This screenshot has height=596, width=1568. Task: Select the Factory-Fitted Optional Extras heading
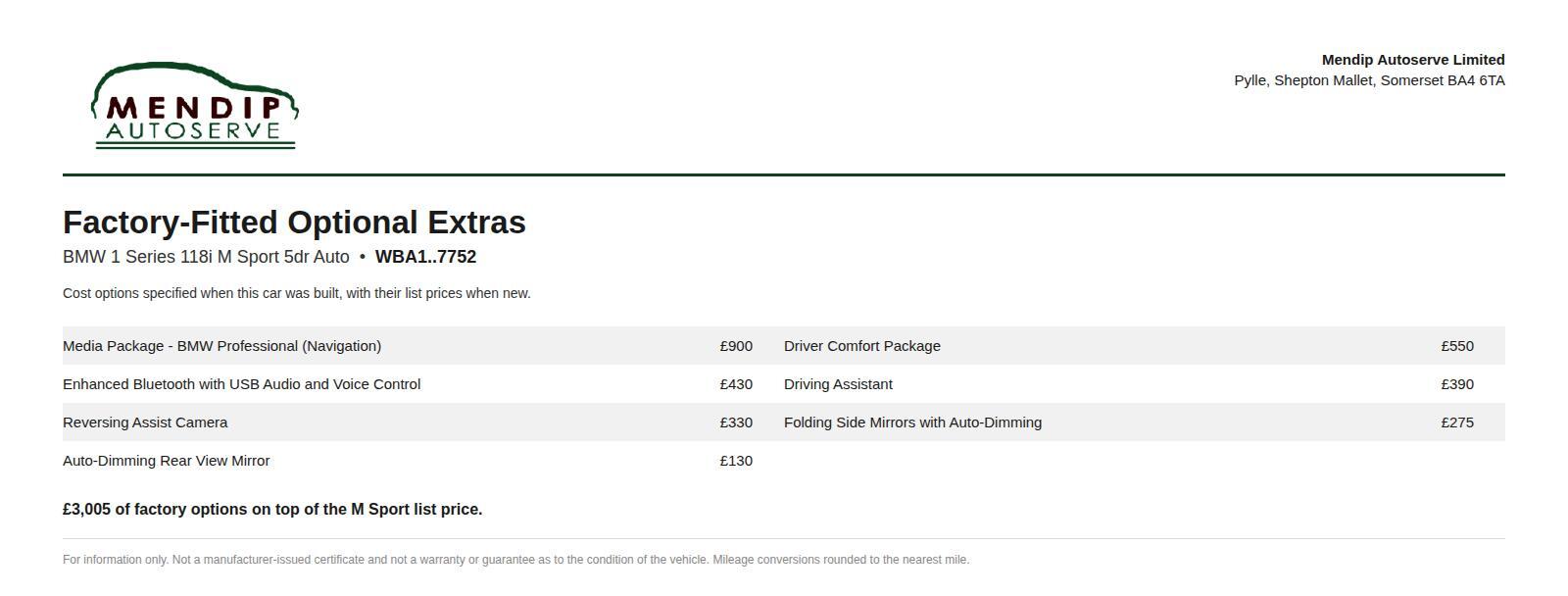[x=294, y=223]
